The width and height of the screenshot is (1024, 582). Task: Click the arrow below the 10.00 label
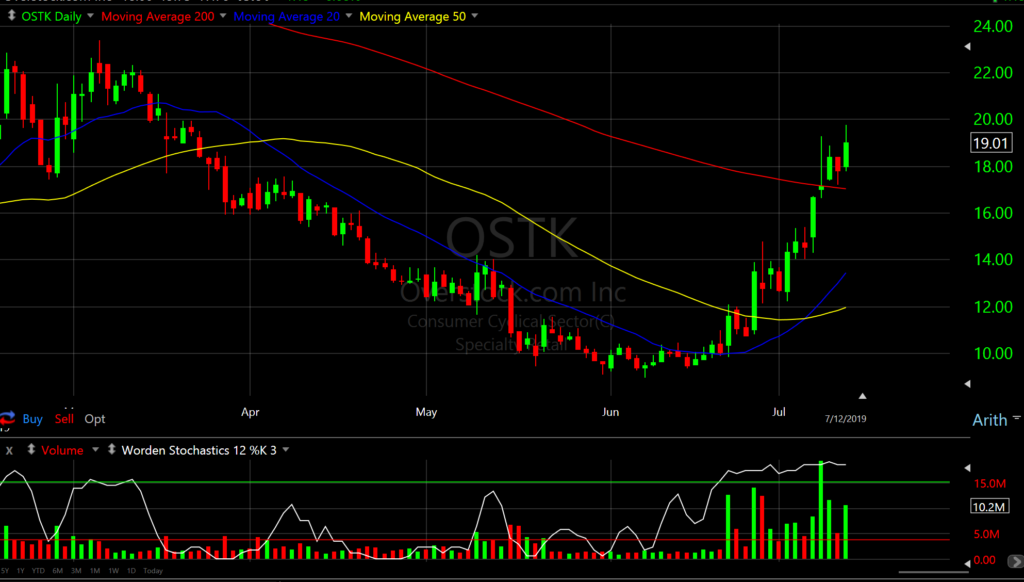click(x=968, y=384)
